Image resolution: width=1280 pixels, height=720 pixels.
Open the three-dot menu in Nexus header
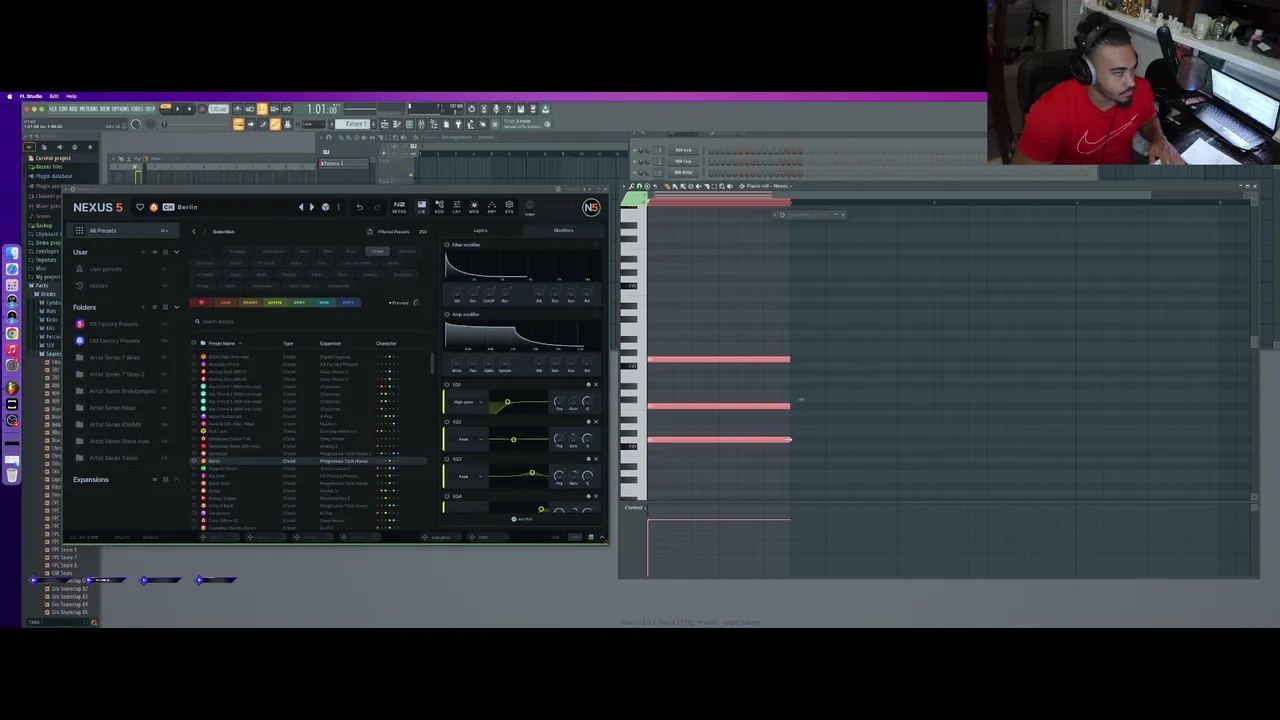pyautogui.click(x=338, y=207)
